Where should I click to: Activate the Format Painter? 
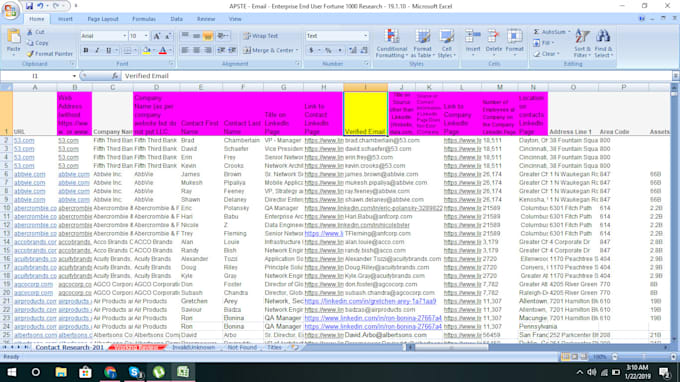click(x=49, y=54)
